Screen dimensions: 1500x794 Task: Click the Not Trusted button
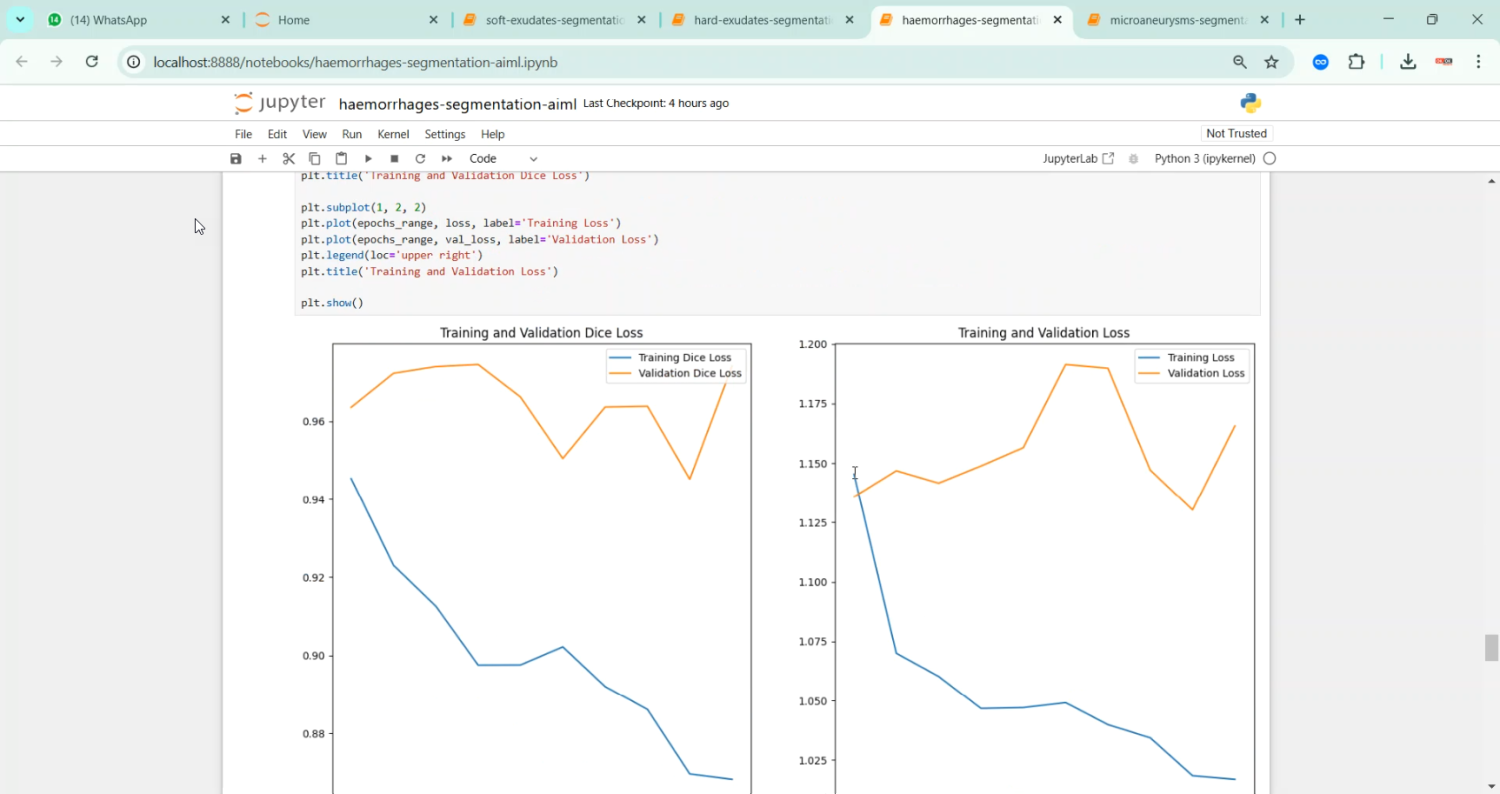pos(1236,134)
